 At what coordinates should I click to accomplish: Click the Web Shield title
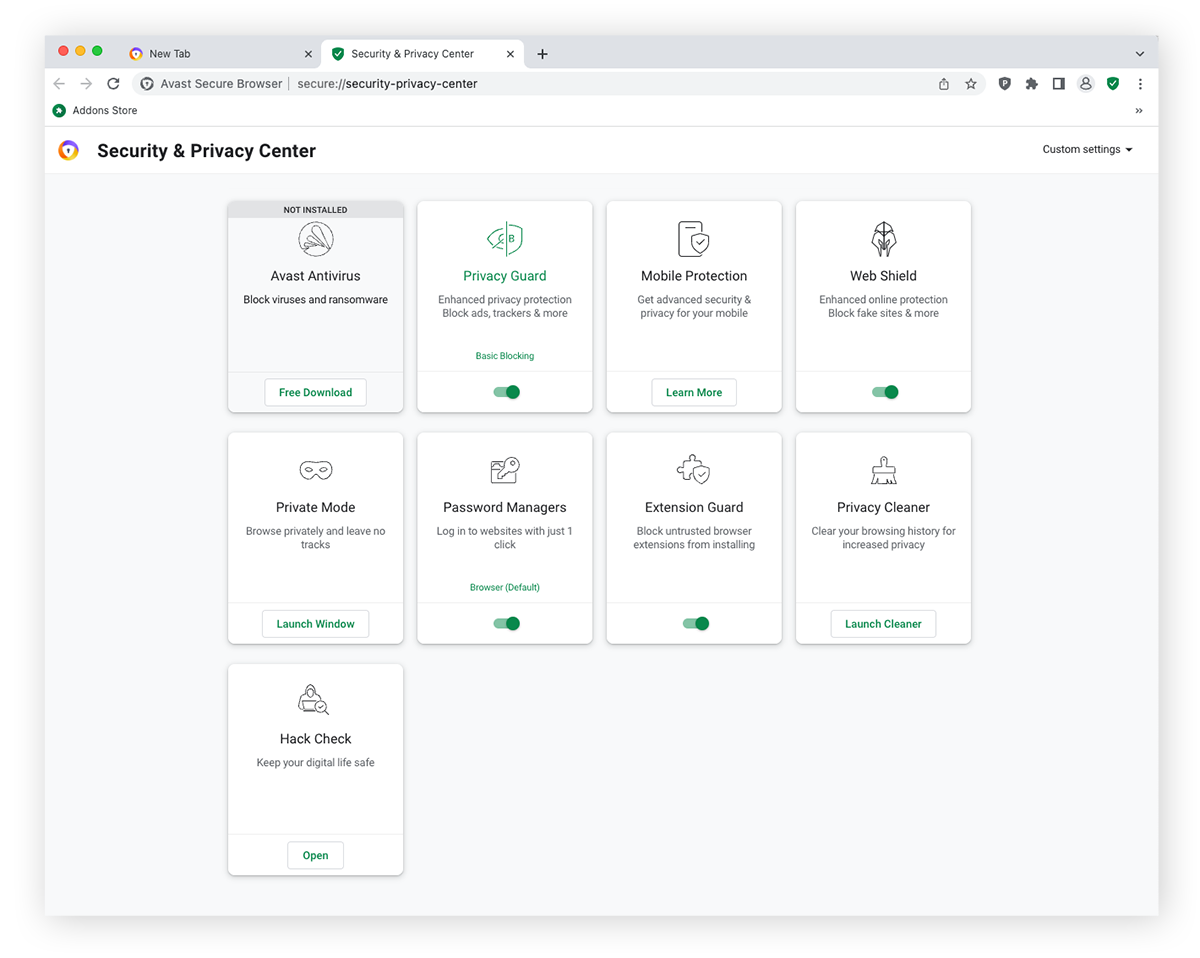tap(883, 276)
